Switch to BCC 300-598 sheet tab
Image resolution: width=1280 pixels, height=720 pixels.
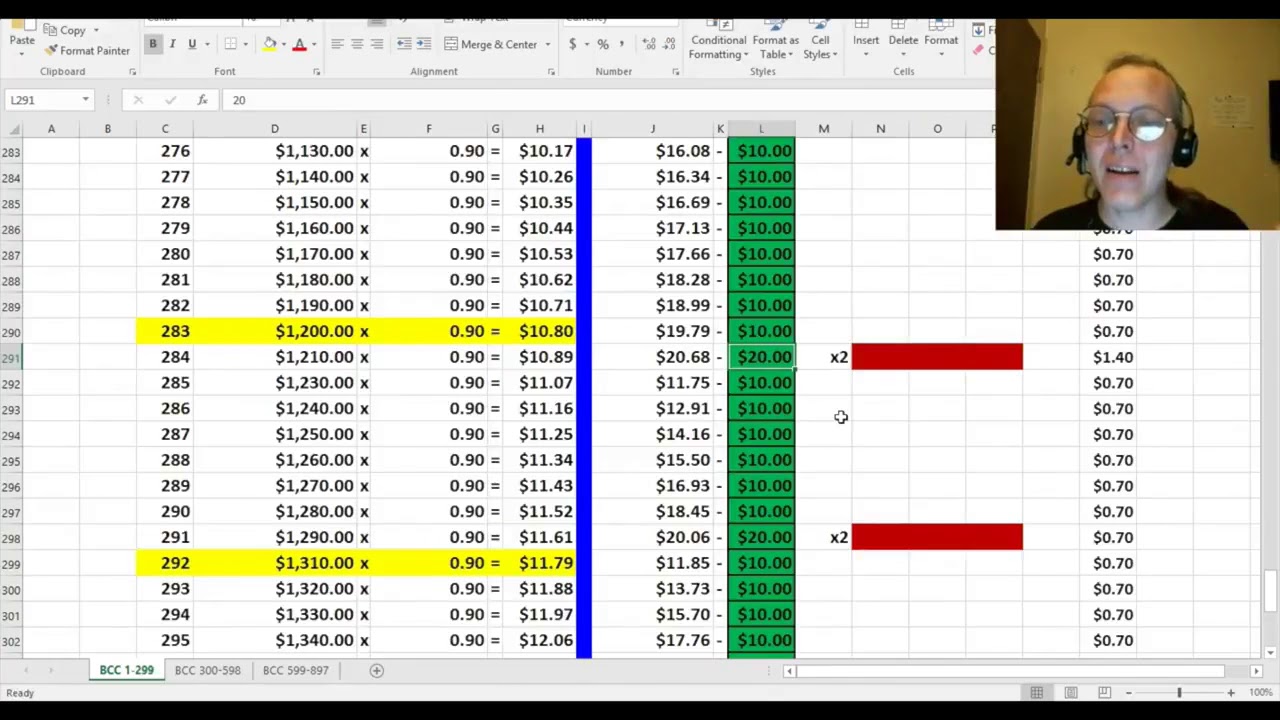(207, 670)
